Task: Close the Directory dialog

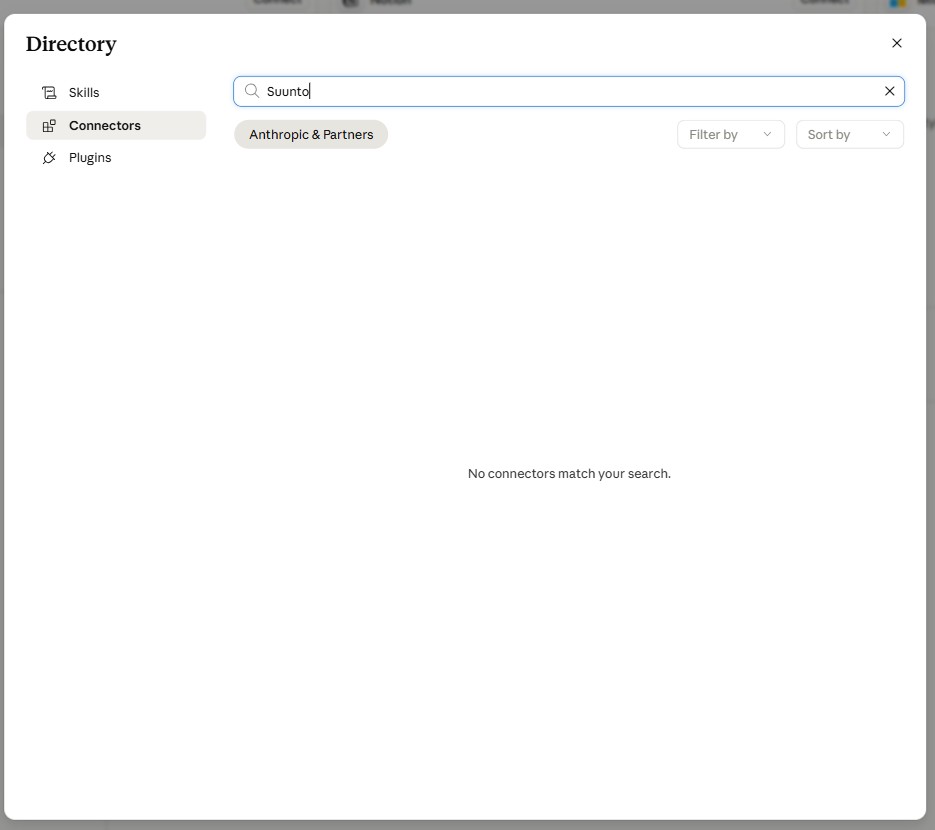Action: click(896, 43)
